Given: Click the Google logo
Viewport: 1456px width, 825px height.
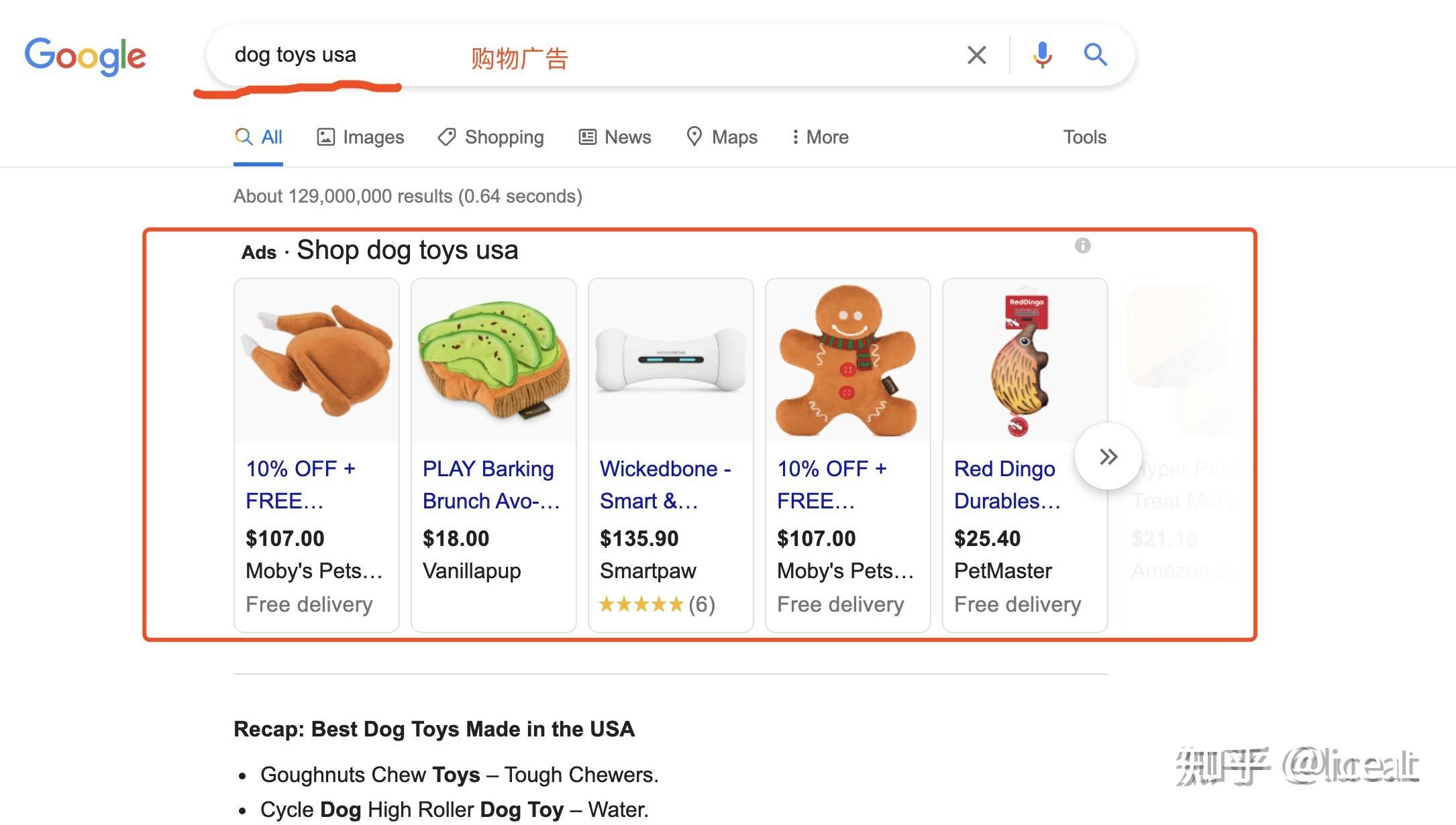Looking at the screenshot, I should (x=85, y=56).
